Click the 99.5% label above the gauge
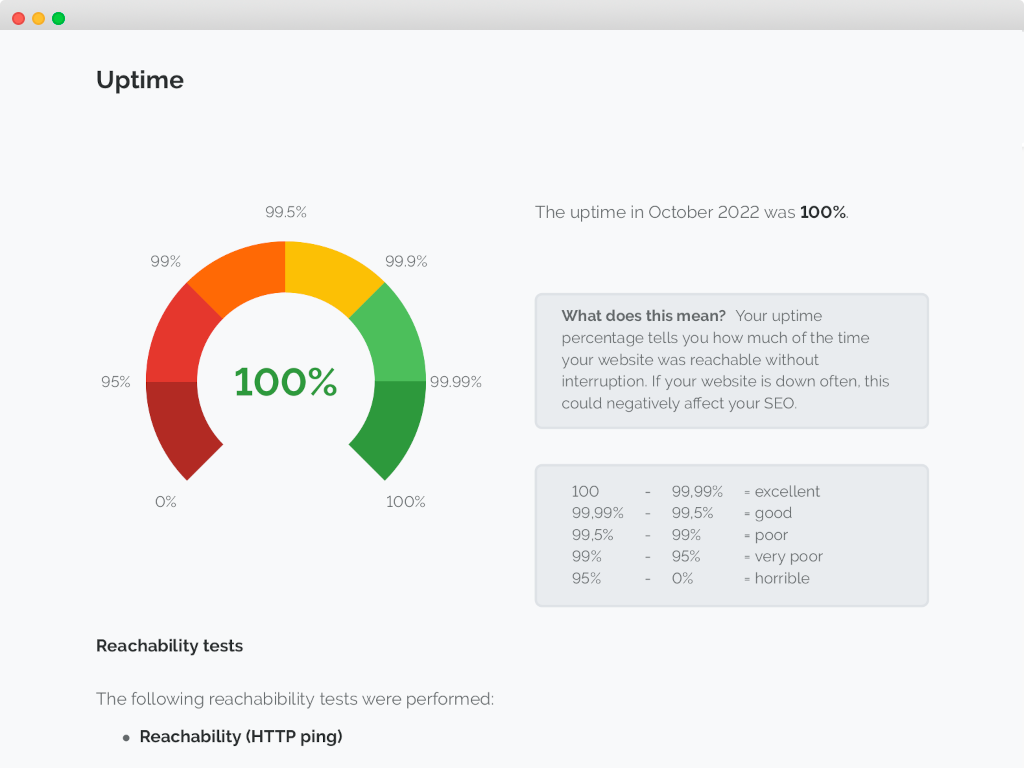Viewport: 1024px width, 768px height. tap(286, 212)
